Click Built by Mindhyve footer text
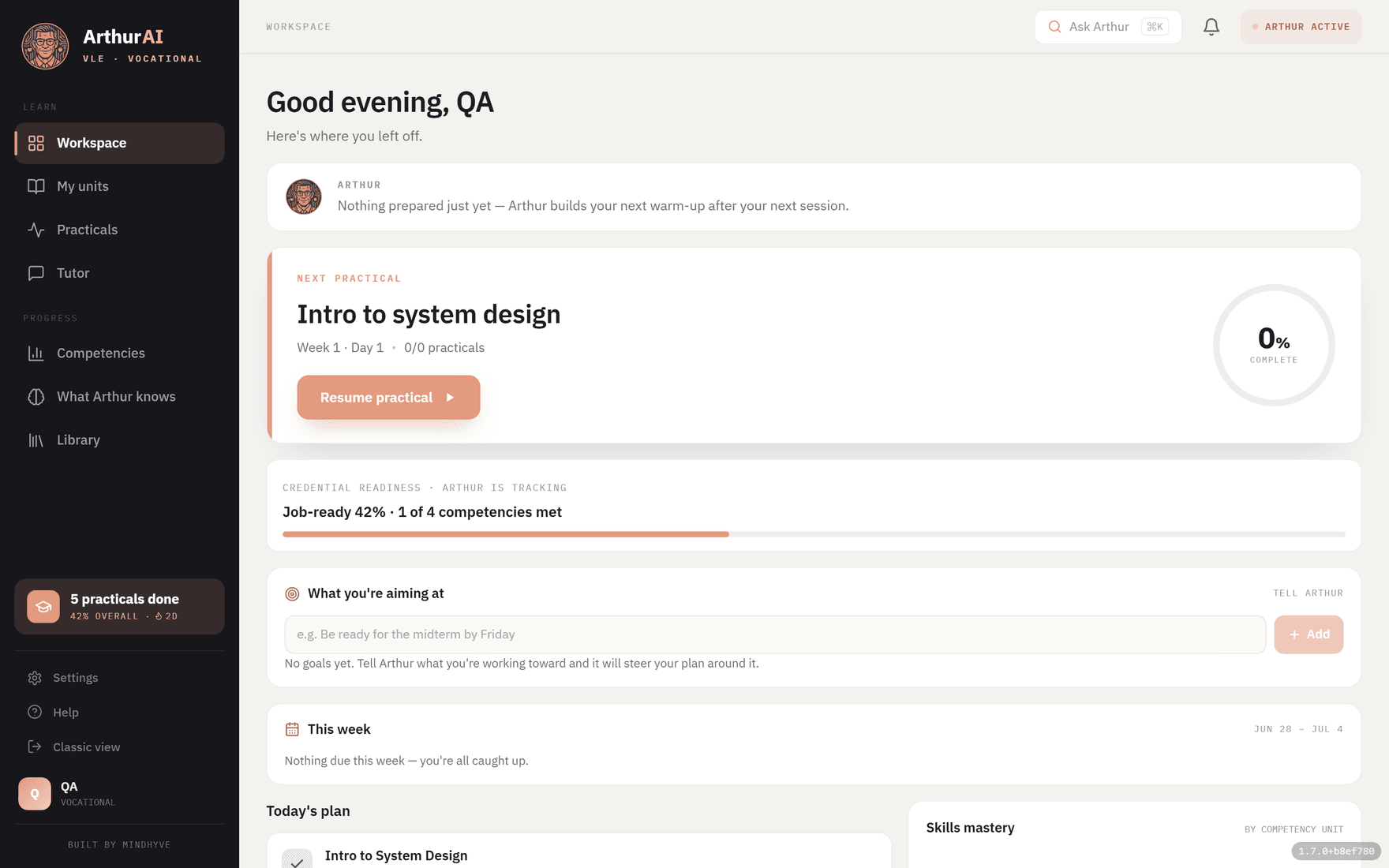 119,845
